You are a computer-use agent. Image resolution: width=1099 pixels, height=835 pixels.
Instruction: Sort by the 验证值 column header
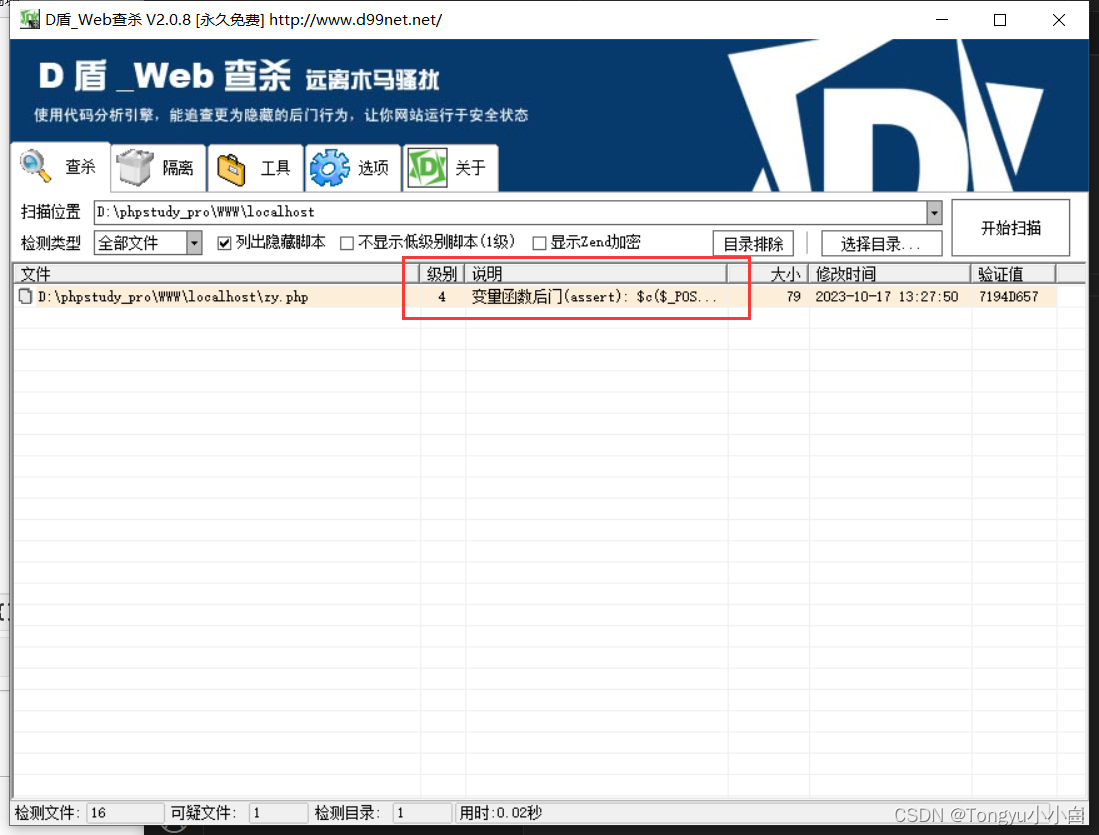point(1013,273)
